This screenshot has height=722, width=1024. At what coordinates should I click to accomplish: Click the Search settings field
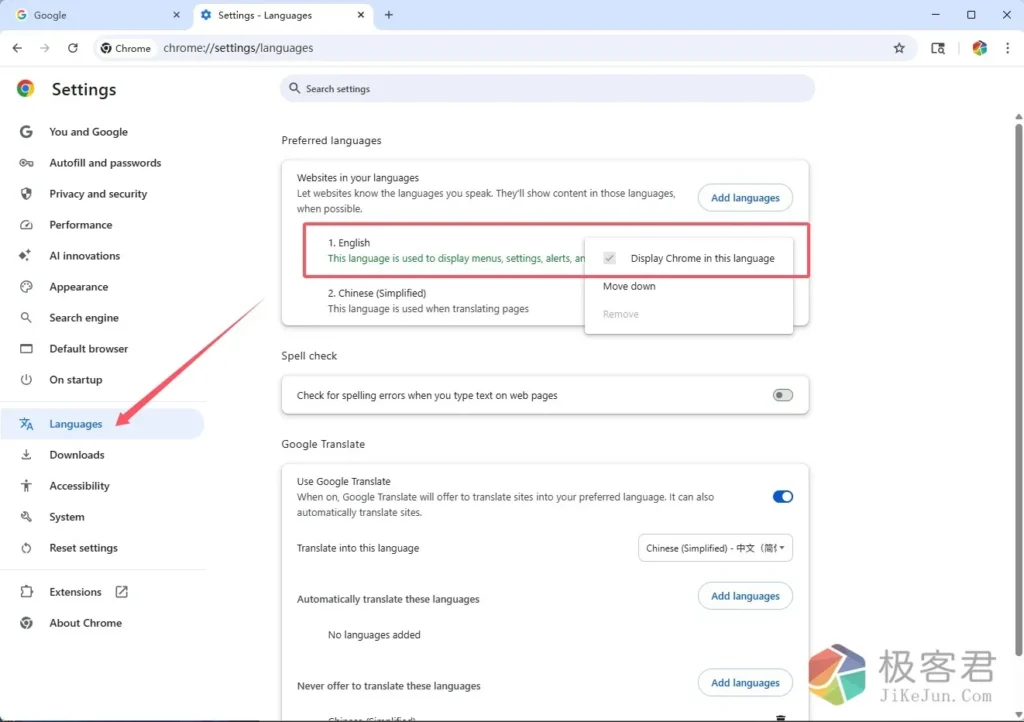pyautogui.click(x=547, y=89)
